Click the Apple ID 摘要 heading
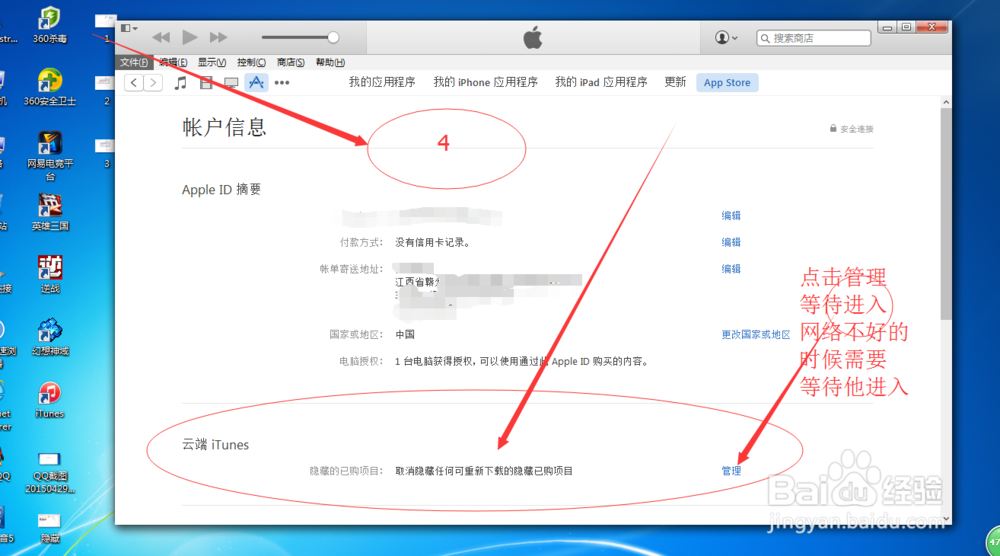This screenshot has height=556, width=1000. pyautogui.click(x=221, y=189)
